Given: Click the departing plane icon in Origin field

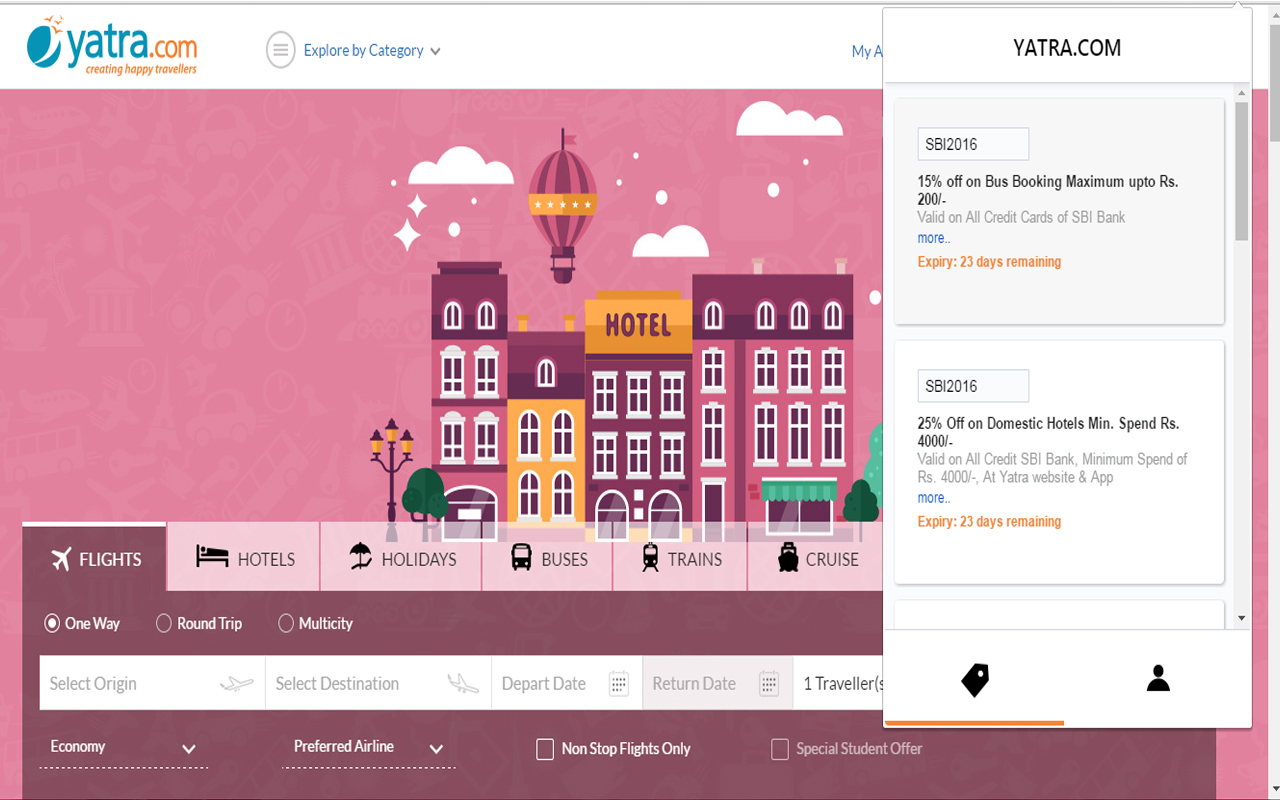Looking at the screenshot, I should pos(237,684).
